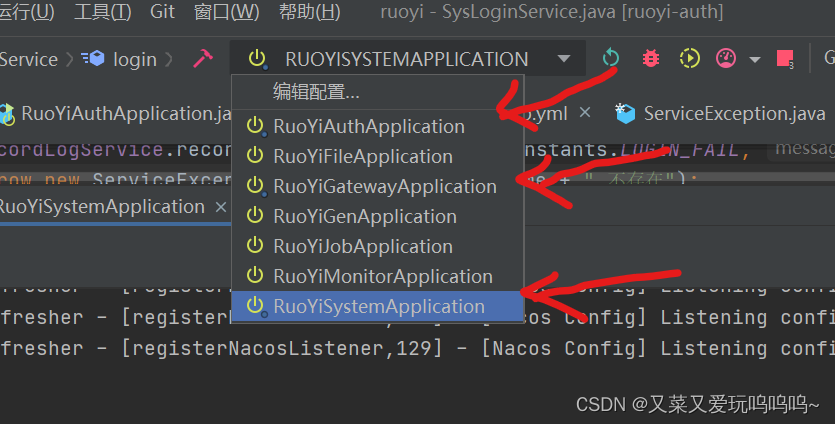The image size is (835, 424).
Task: Click the RuoYiAuthApplication.java file icon
Action: pyautogui.click(x=7, y=114)
